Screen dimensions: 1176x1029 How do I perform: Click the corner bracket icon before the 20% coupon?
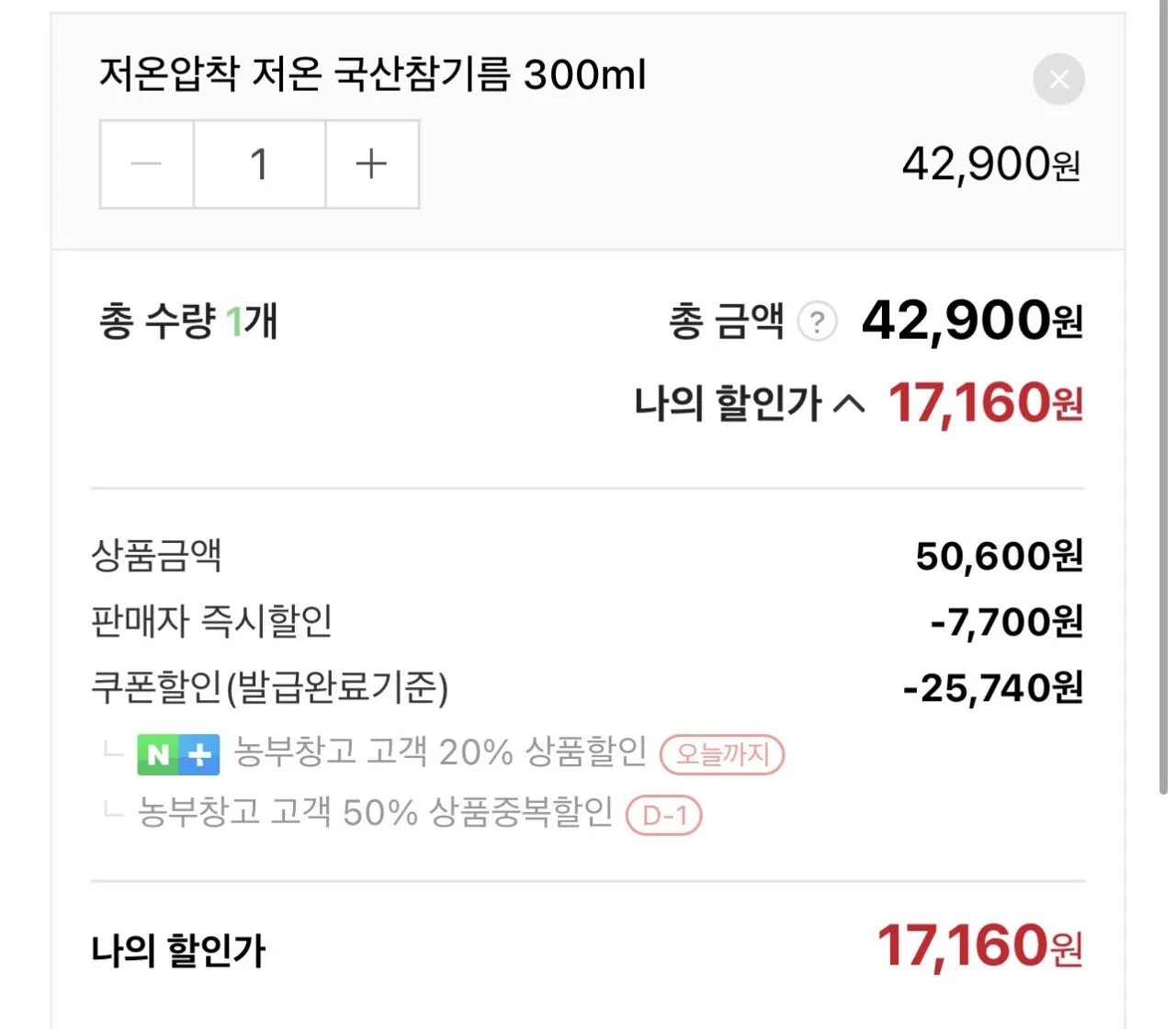click(x=112, y=754)
